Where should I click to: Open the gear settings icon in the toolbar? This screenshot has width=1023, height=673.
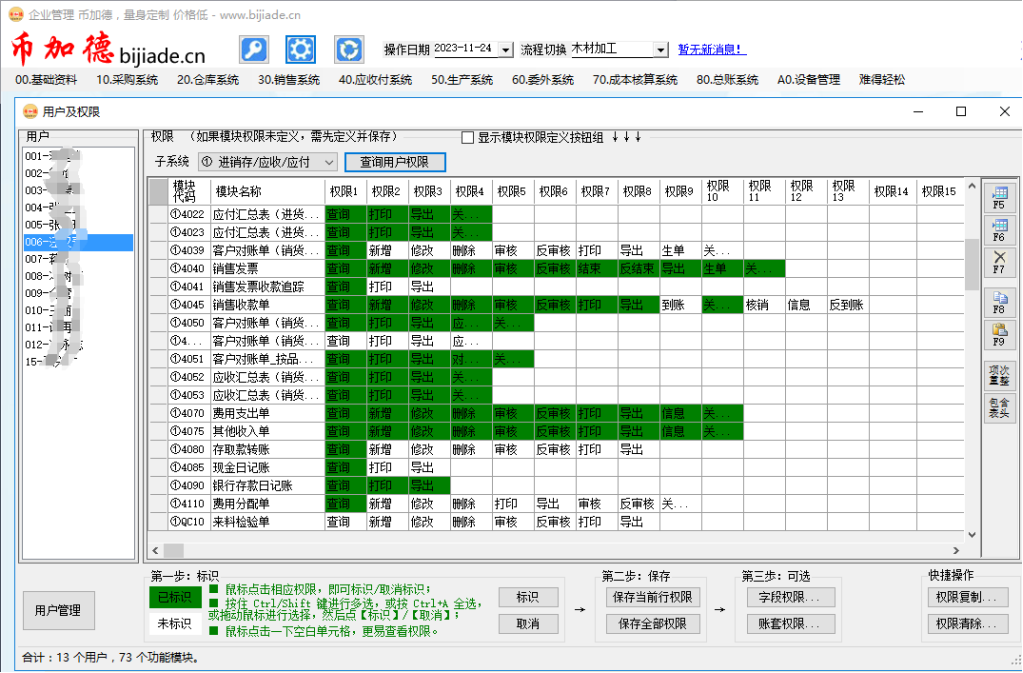(x=301, y=50)
